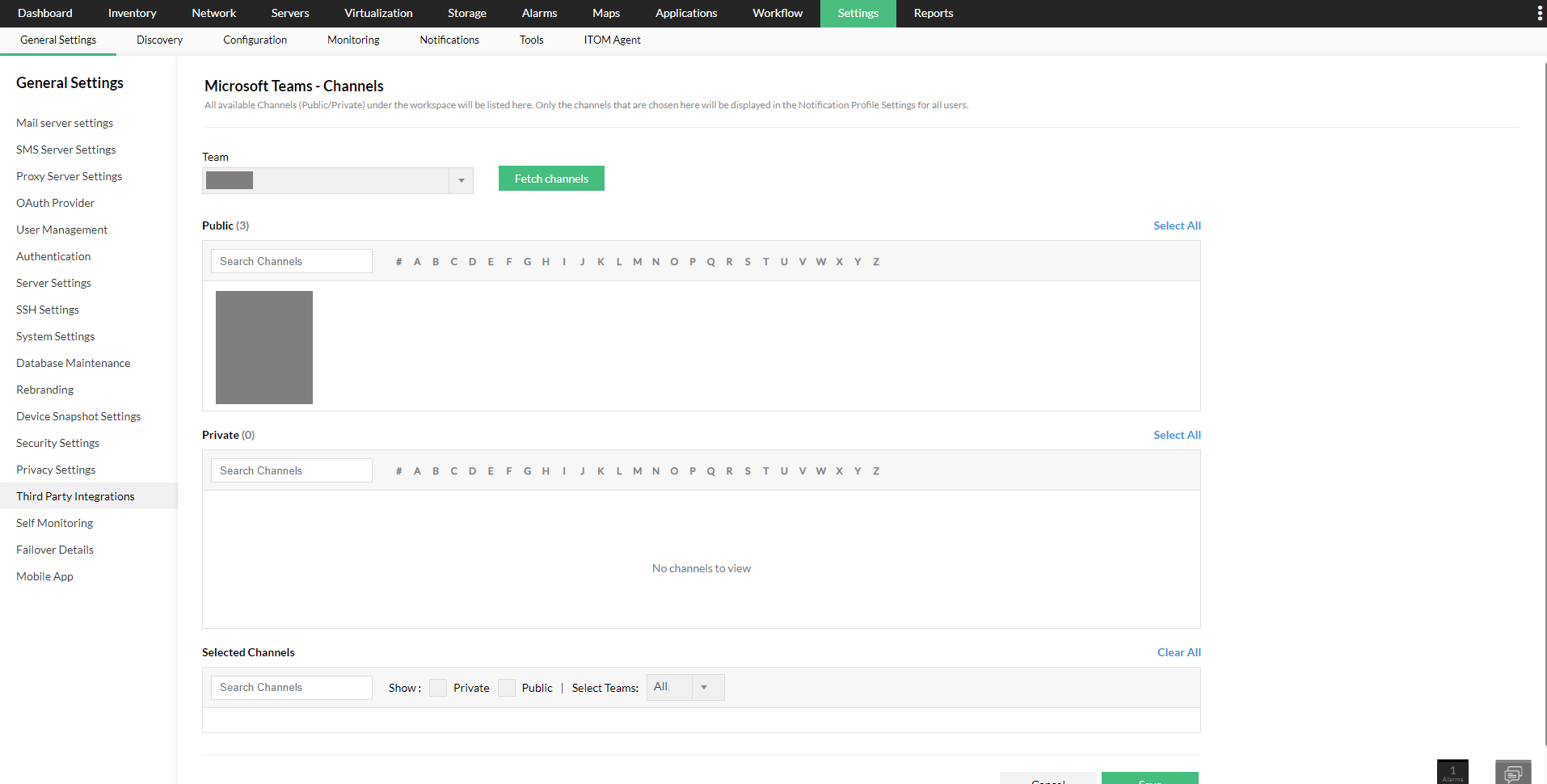This screenshot has height=784, width=1547.
Task: Select the Settings menu
Action: point(858,13)
